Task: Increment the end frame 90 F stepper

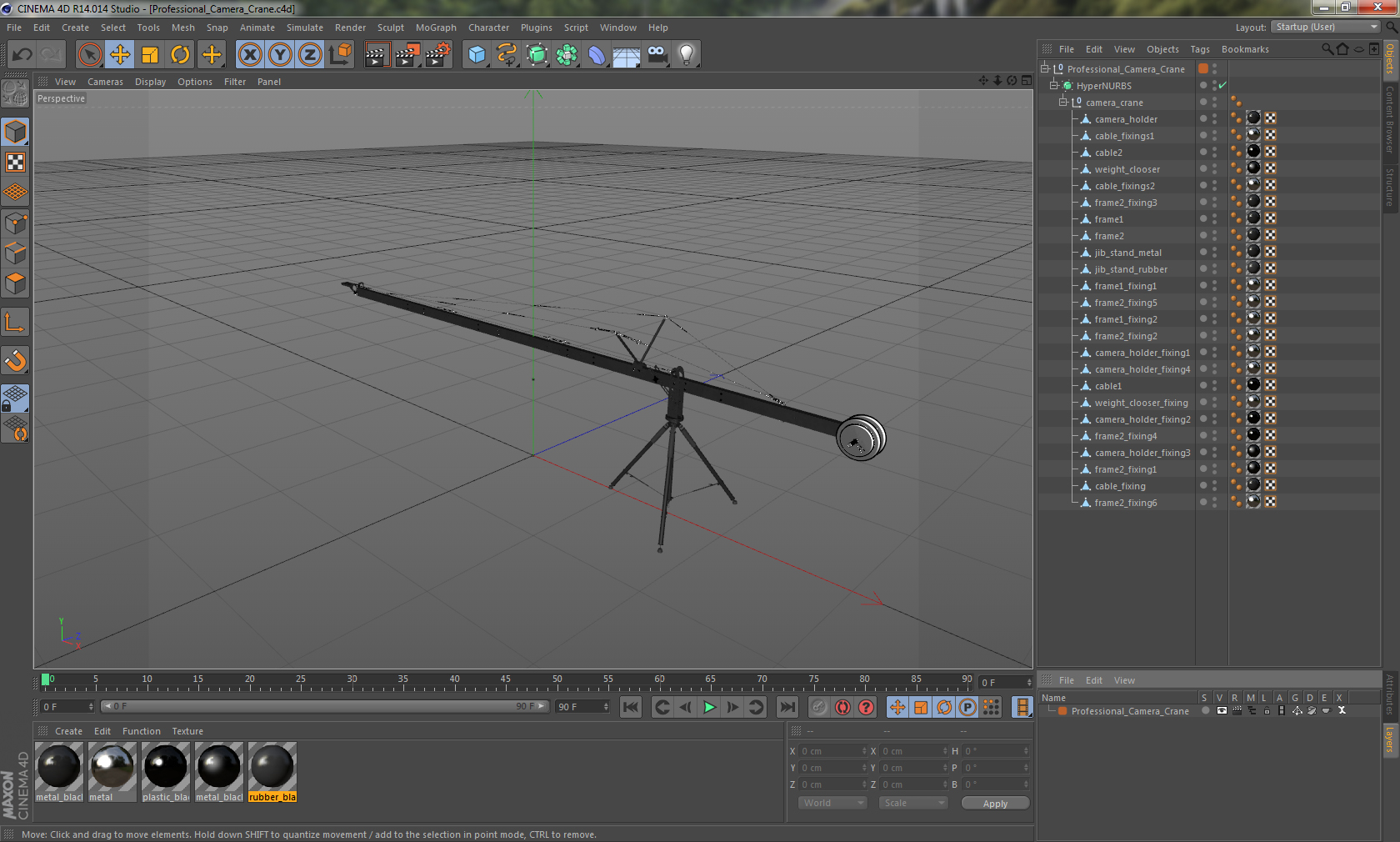Action: (606, 704)
